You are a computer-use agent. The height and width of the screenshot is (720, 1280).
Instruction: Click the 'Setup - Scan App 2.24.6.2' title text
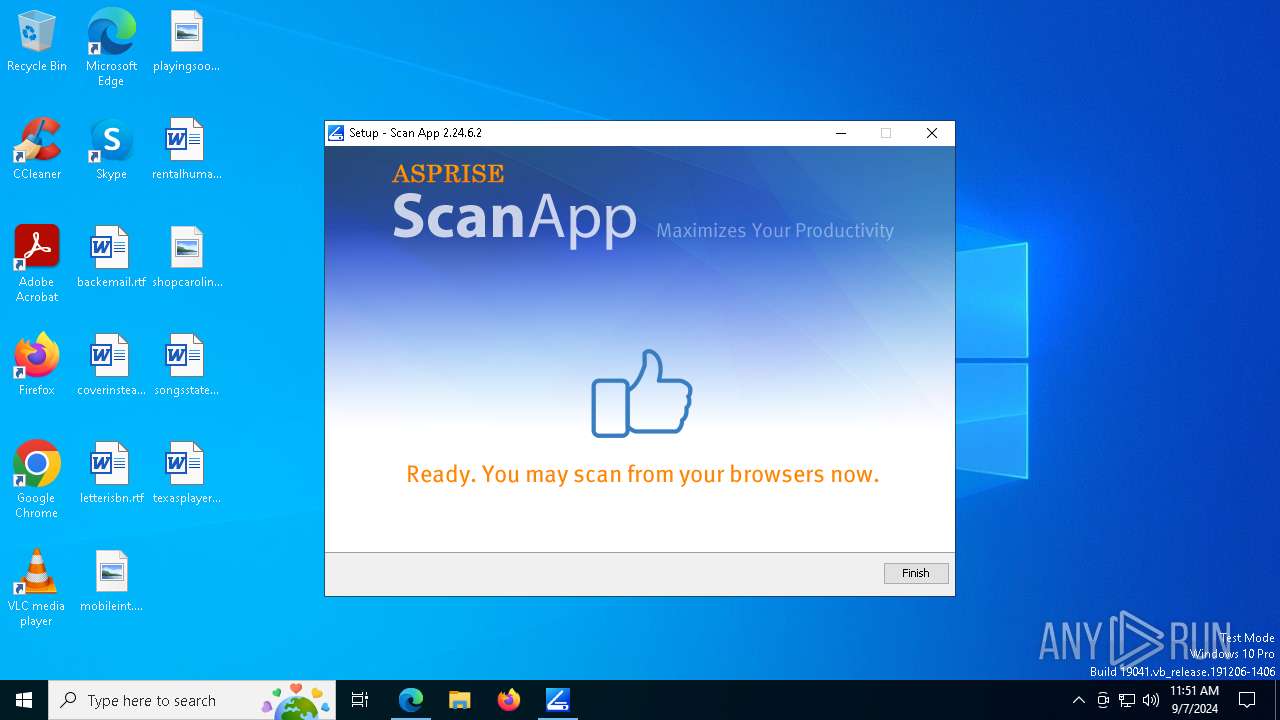click(415, 133)
